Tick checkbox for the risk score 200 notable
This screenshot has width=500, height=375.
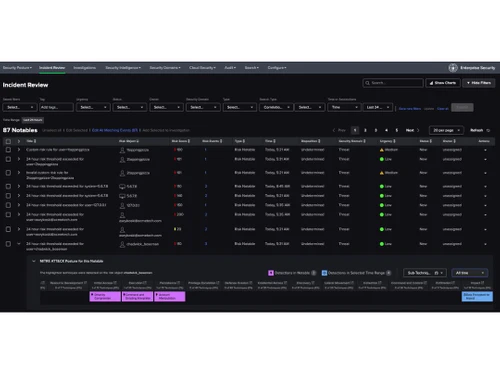[8, 215]
